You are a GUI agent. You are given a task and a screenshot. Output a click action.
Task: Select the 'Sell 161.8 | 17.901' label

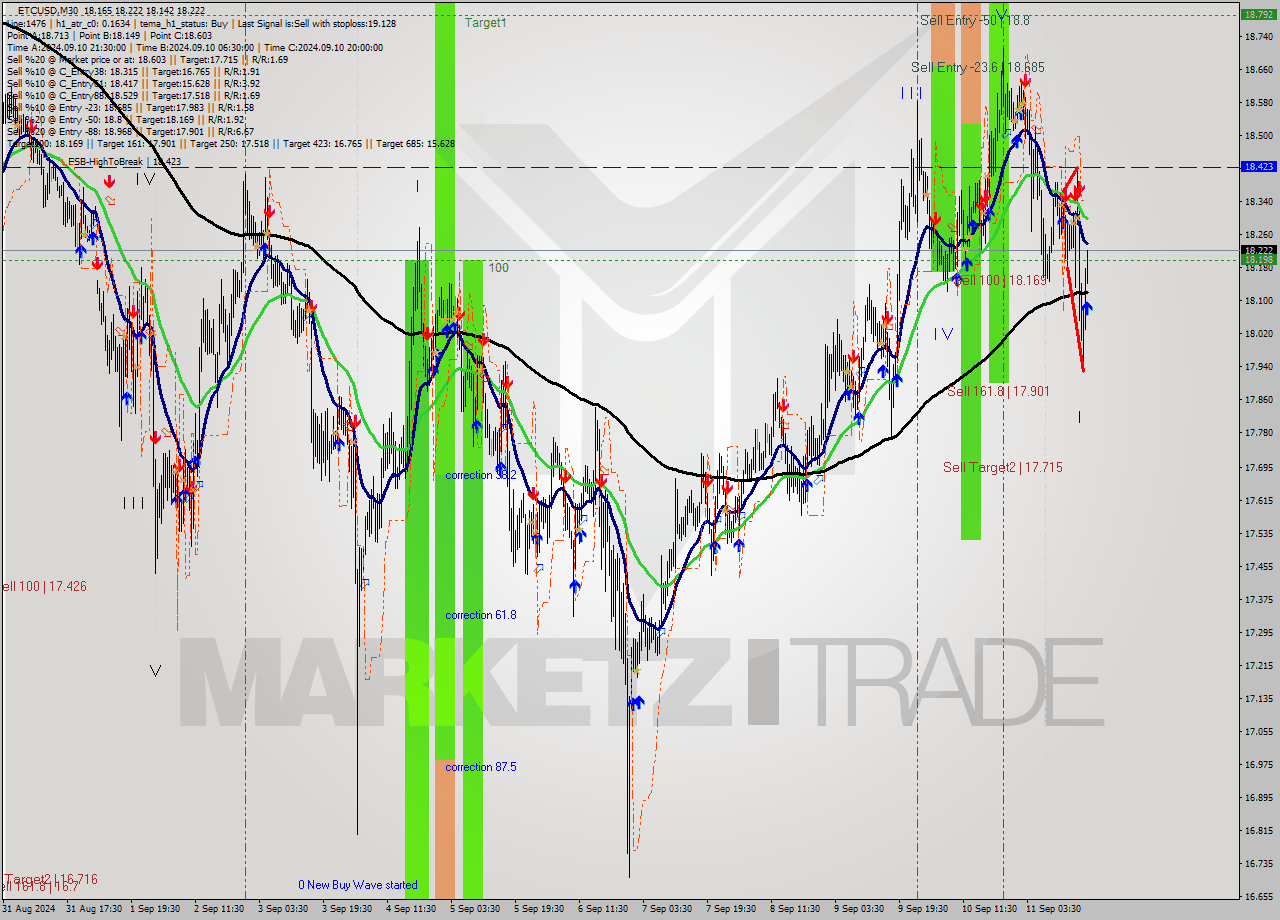[998, 391]
